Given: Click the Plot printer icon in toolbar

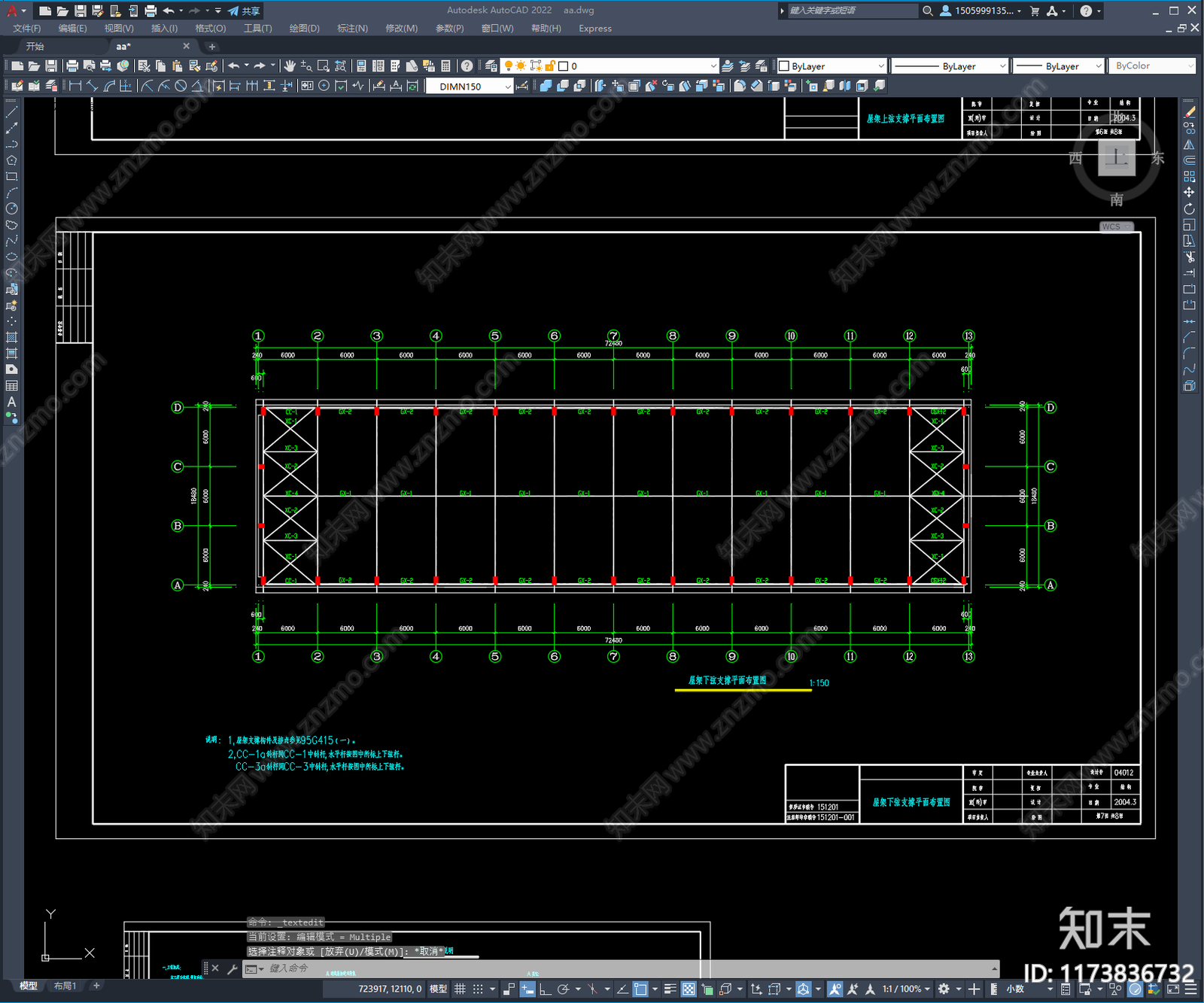Looking at the screenshot, I should (x=72, y=66).
